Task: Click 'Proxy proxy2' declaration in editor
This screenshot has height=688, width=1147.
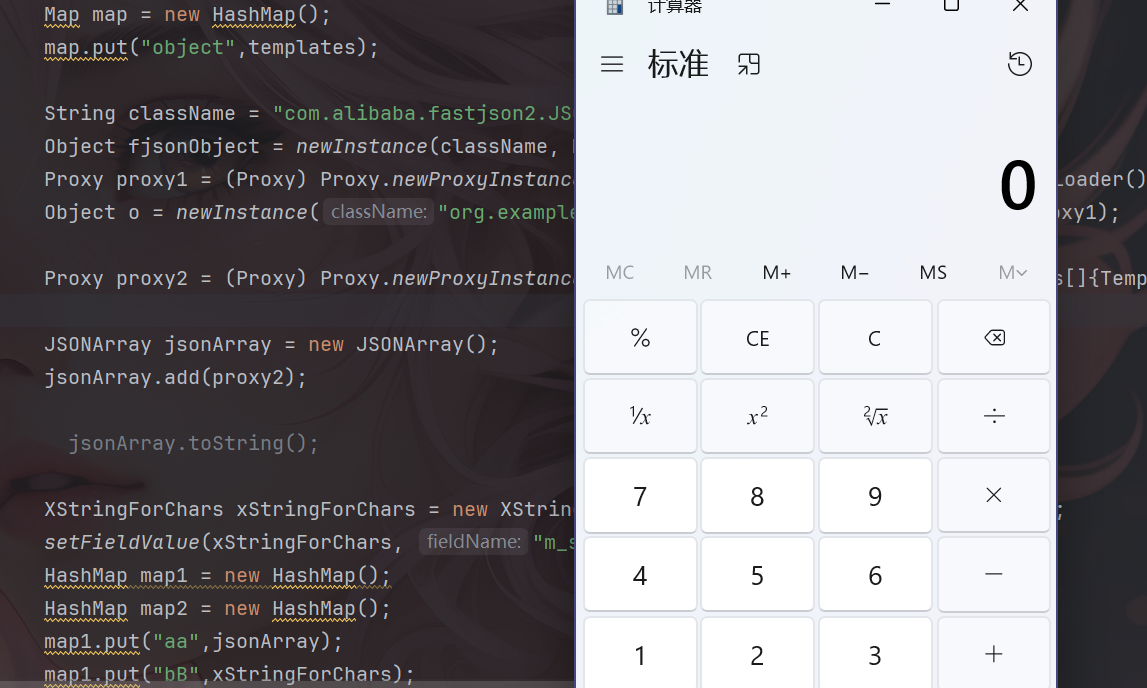Action: coord(116,279)
